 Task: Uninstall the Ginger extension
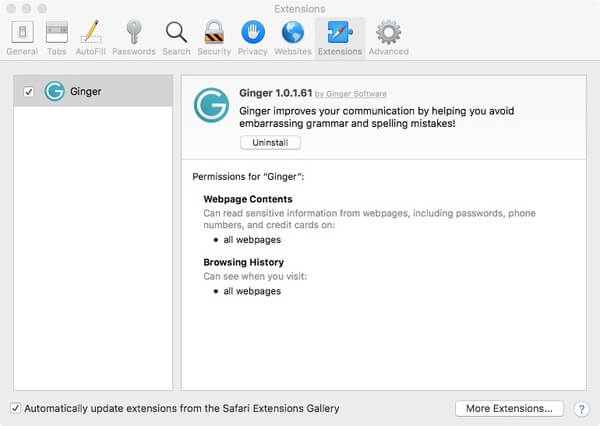270,142
